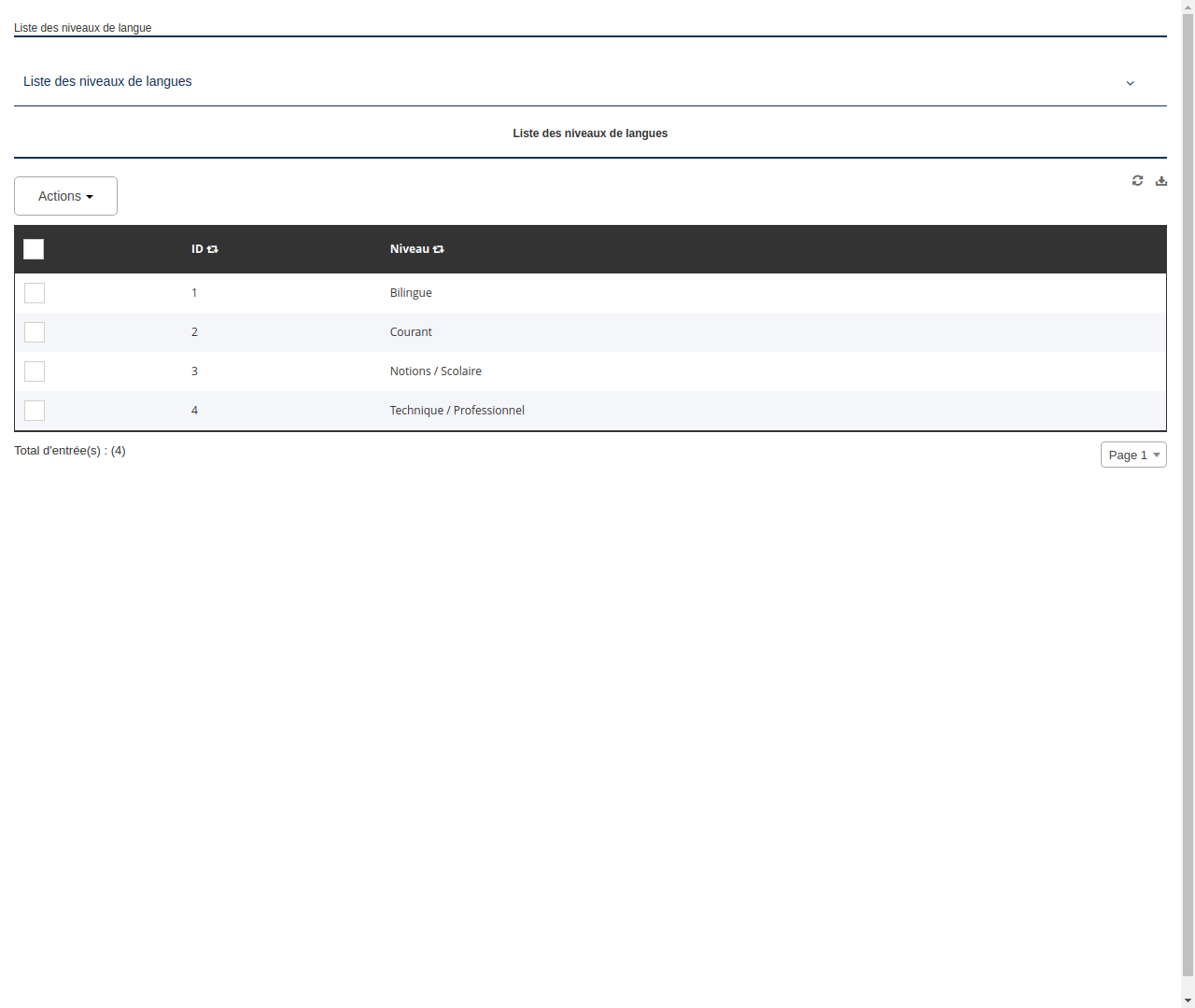Click ID 3 of Notions / Scolaire
Image resolution: width=1195 pixels, height=1008 pixels.
coord(194,371)
